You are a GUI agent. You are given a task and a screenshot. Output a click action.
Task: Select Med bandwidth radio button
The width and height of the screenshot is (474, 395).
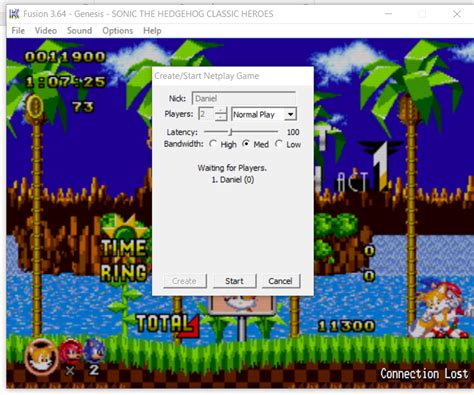pyautogui.click(x=246, y=144)
